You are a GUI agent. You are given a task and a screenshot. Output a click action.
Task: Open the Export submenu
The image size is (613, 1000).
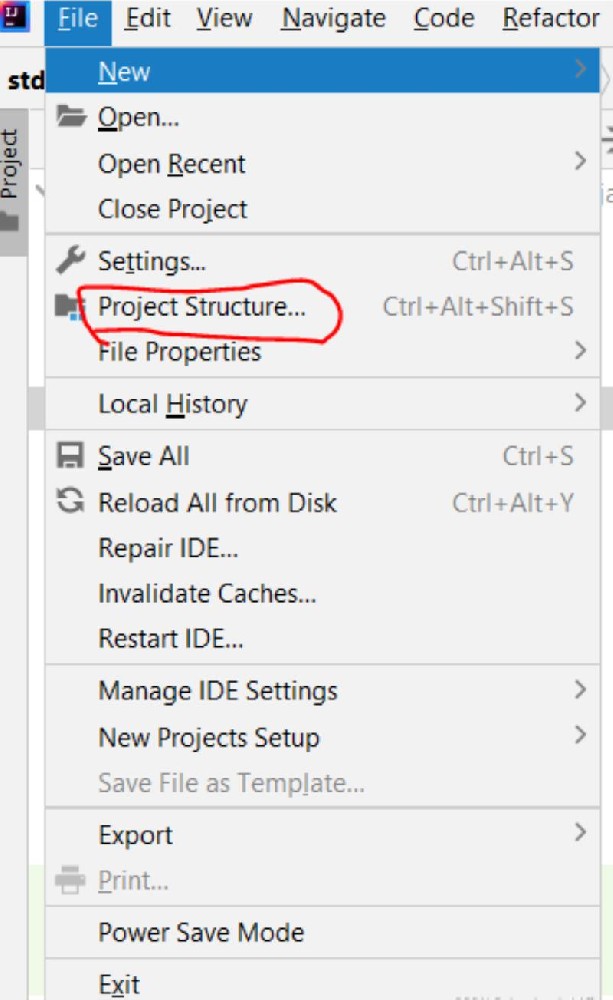tap(323, 835)
